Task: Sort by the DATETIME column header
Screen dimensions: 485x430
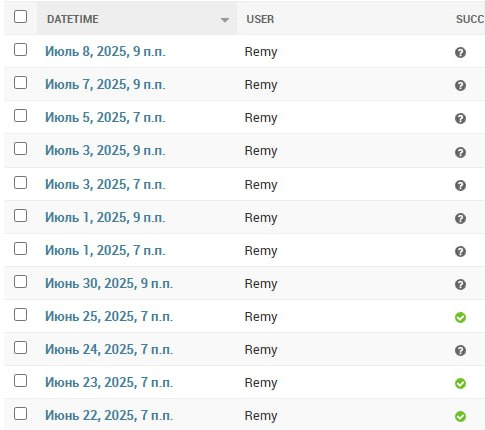Action: 73,19
